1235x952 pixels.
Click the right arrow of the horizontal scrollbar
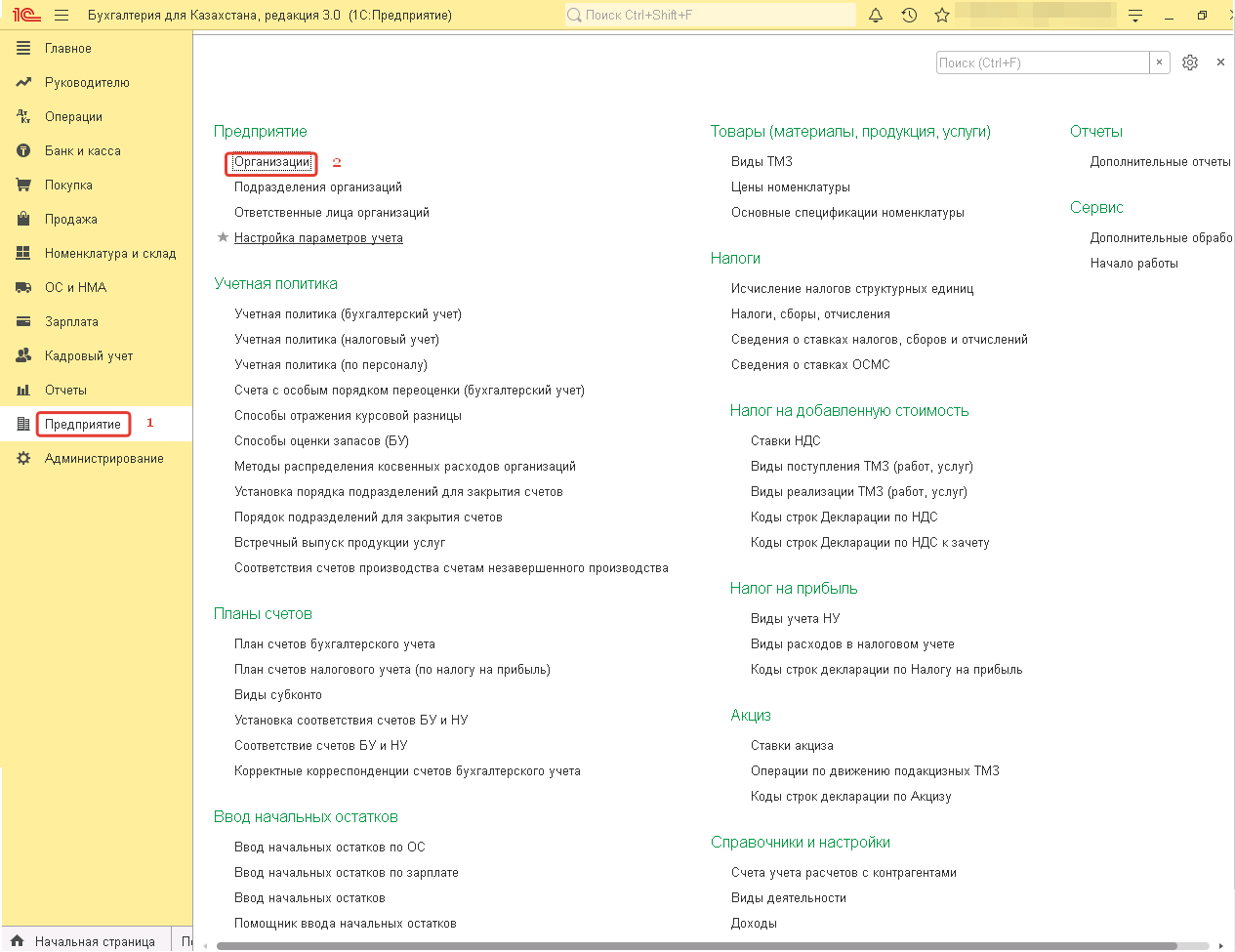click(1221, 946)
